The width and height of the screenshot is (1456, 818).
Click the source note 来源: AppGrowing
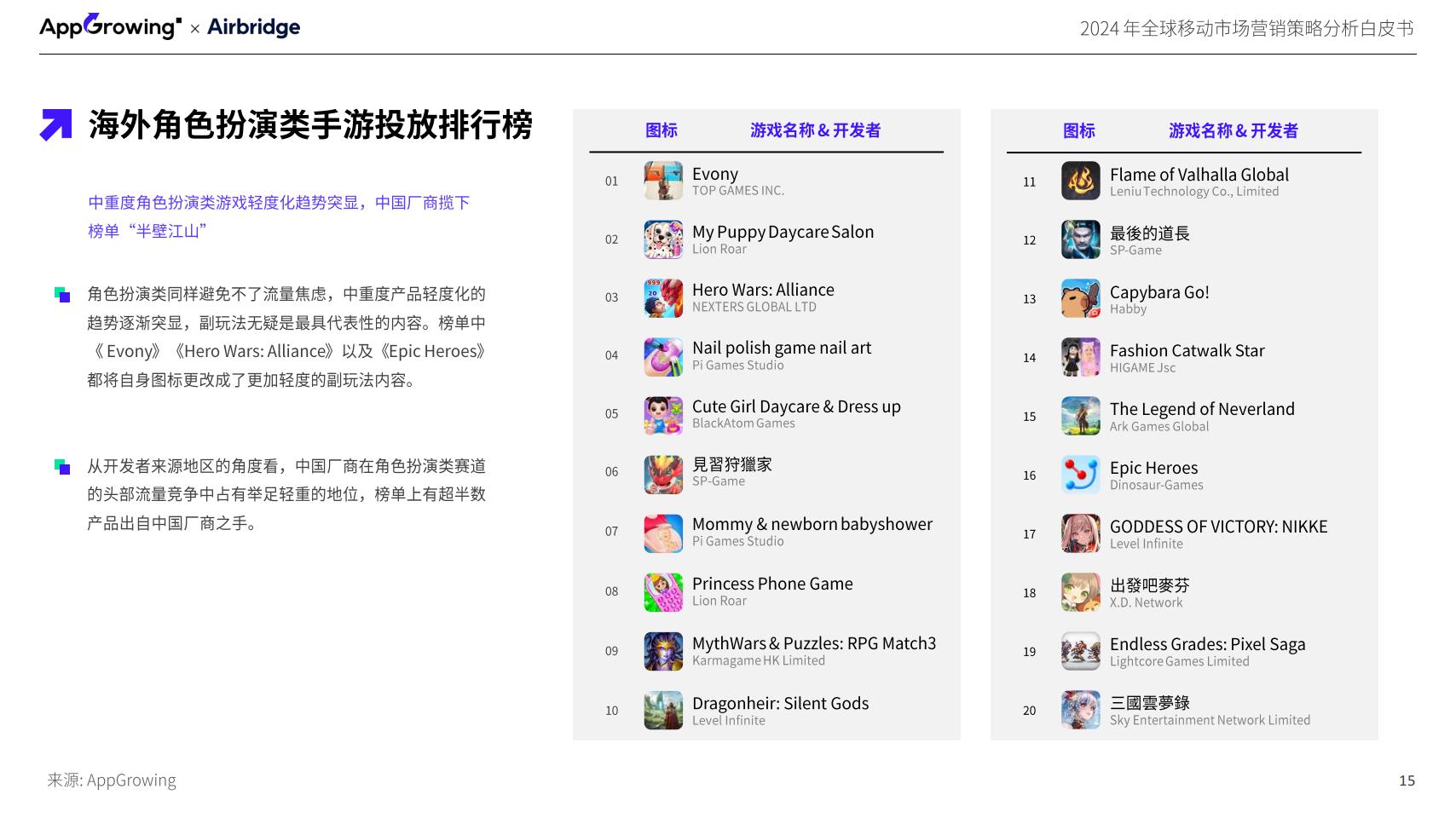tap(112, 781)
